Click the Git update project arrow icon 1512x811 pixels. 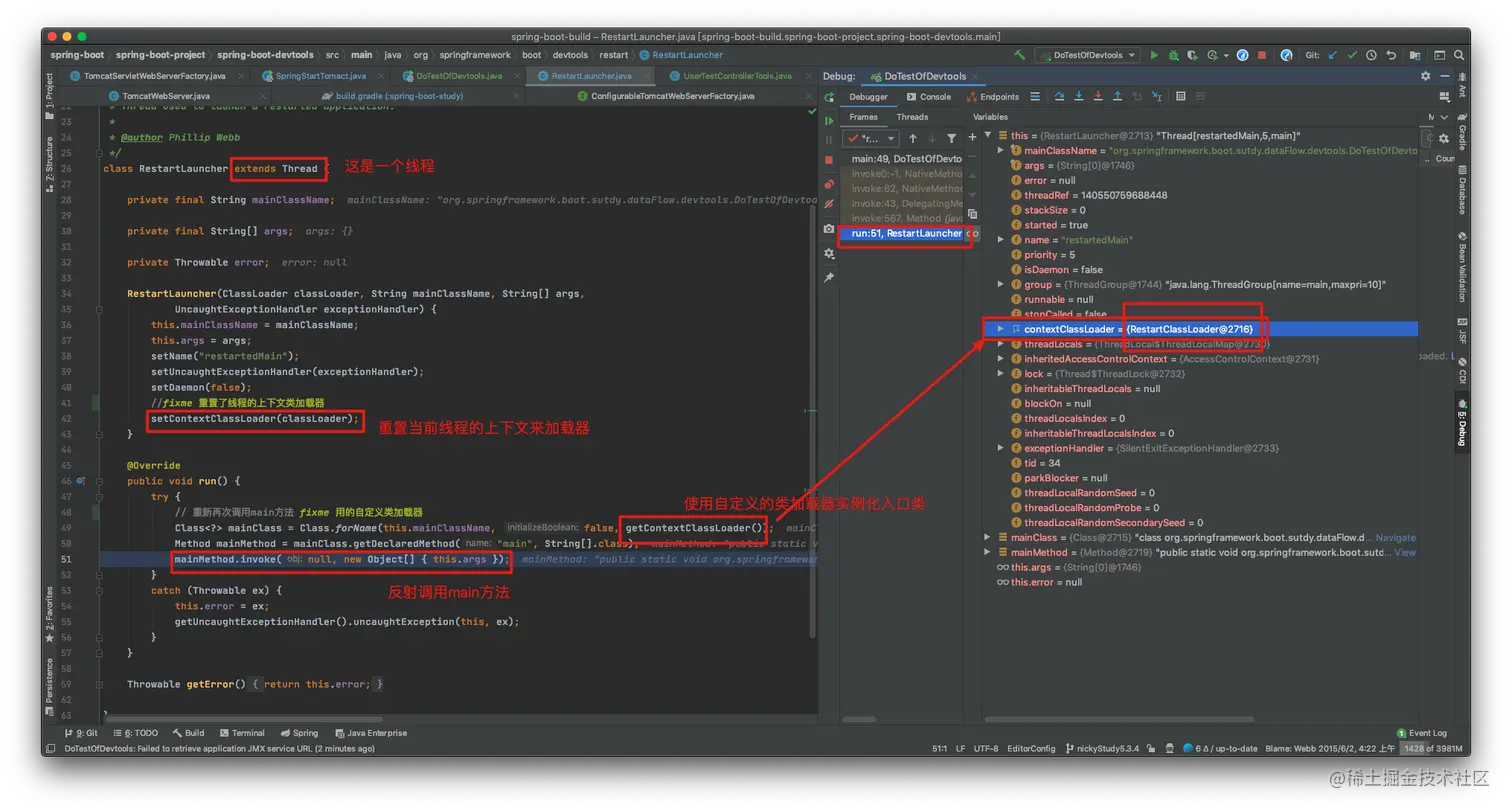point(1333,55)
